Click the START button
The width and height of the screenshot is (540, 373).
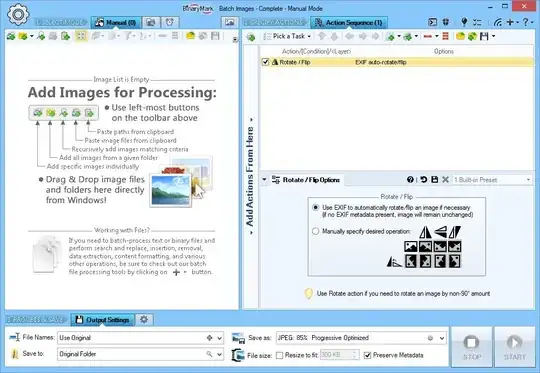515,346
